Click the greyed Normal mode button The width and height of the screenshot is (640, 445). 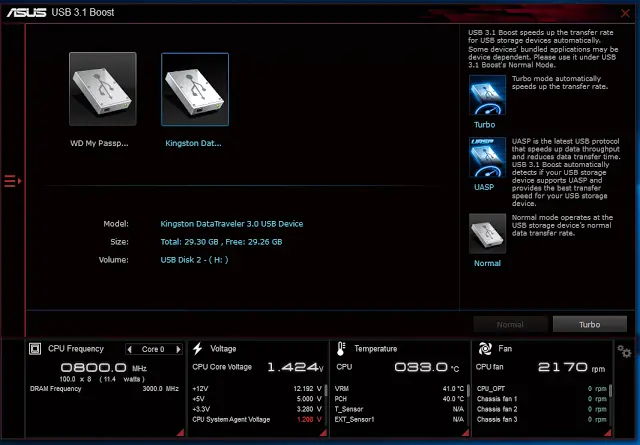pyautogui.click(x=510, y=325)
